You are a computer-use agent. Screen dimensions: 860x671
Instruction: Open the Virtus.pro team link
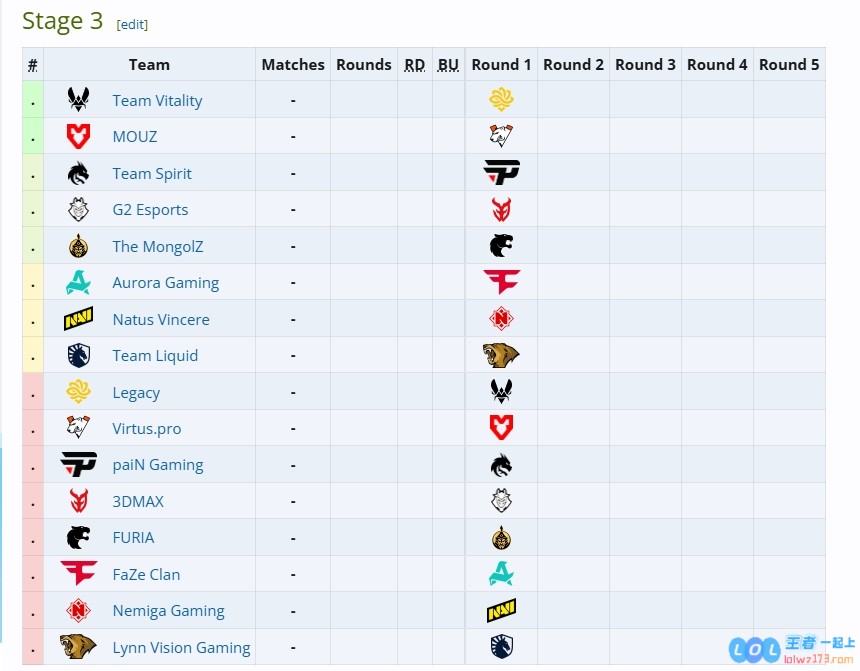[147, 429]
